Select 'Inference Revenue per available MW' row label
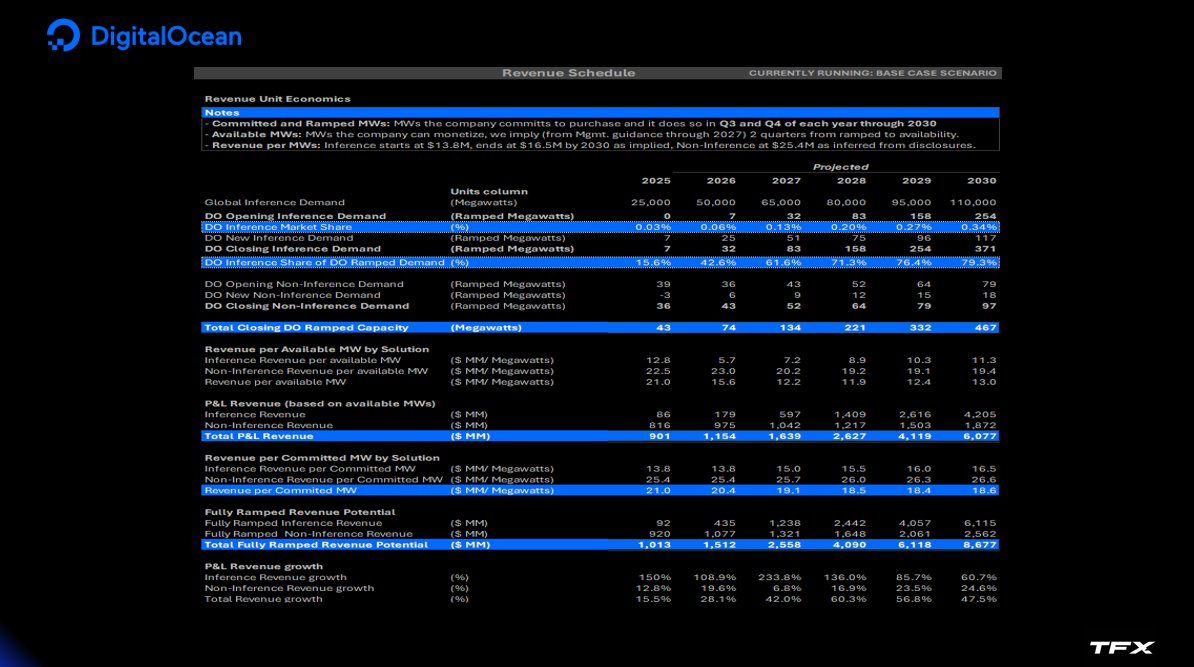 pyautogui.click(x=302, y=360)
